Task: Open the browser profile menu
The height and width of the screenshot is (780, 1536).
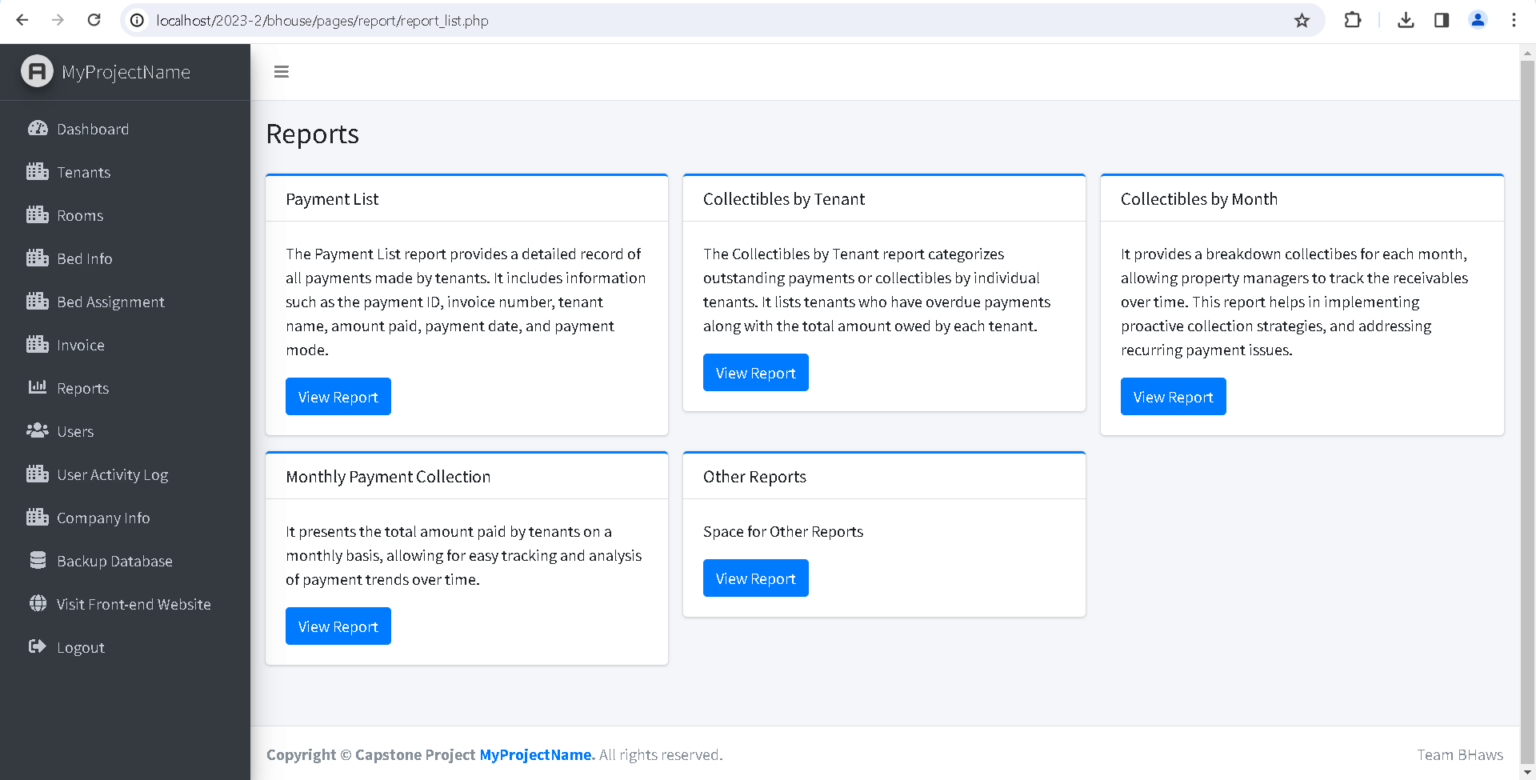Action: tap(1478, 20)
